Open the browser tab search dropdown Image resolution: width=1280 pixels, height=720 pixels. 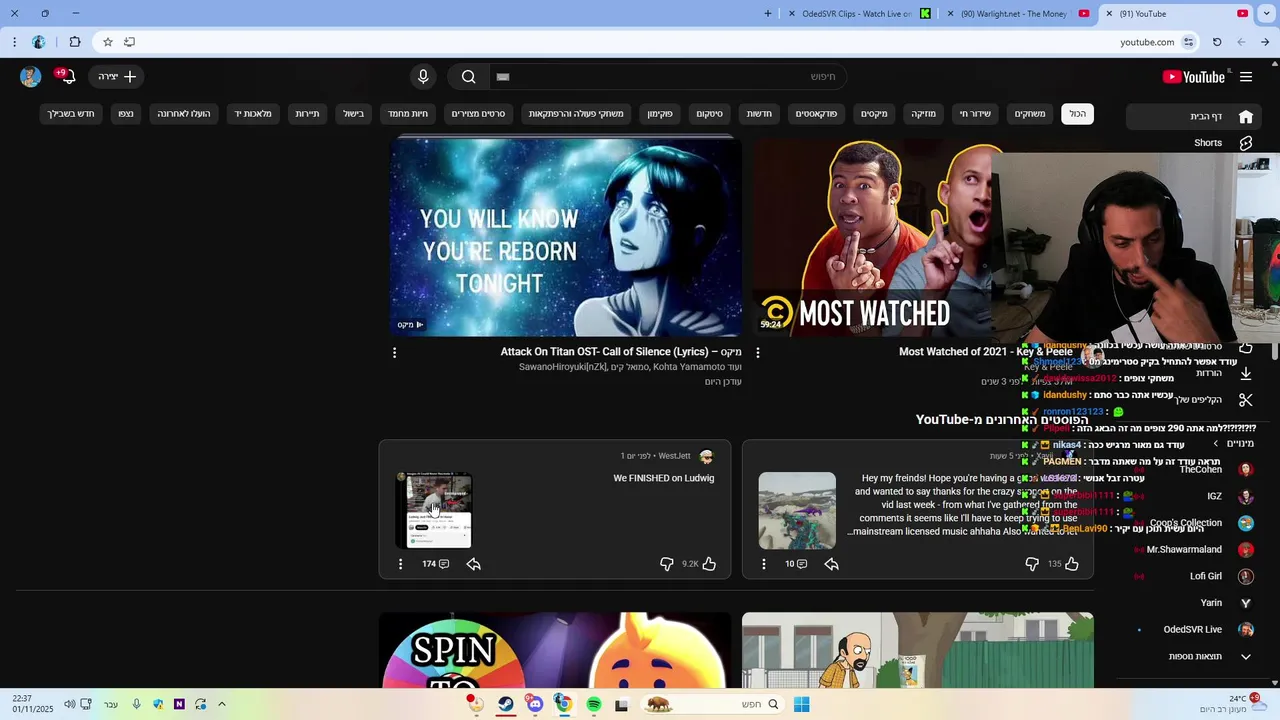[x=1266, y=14]
